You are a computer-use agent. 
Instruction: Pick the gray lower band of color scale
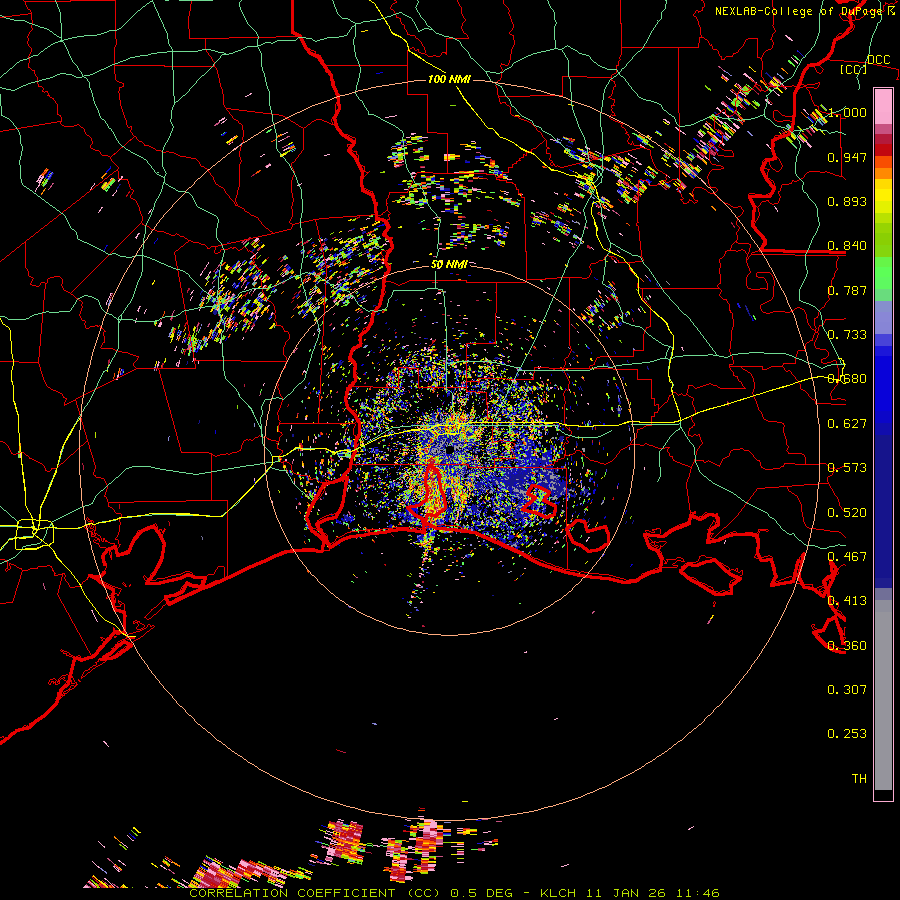click(883, 695)
